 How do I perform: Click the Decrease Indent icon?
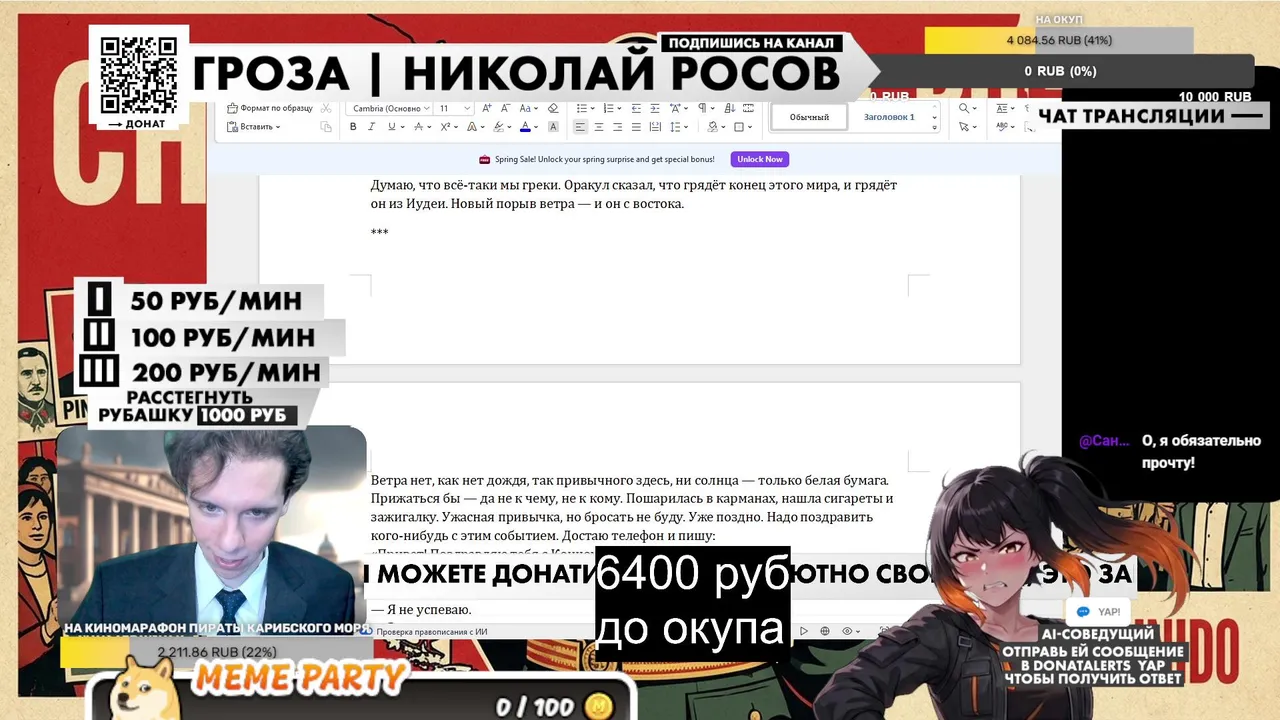coord(637,108)
